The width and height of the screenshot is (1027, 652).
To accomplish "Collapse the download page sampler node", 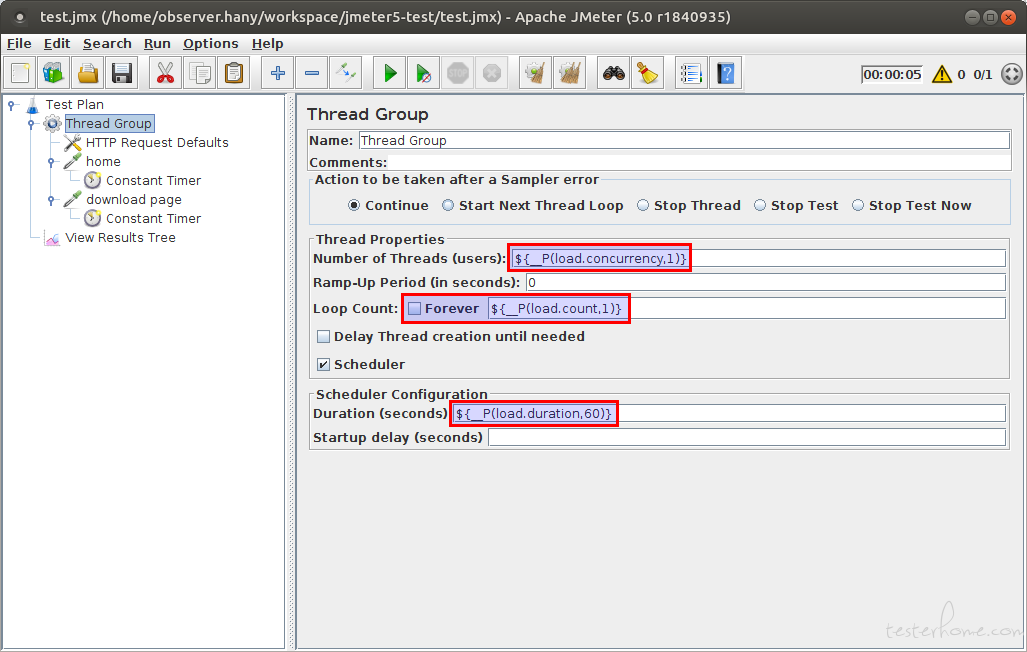I will (51, 200).
